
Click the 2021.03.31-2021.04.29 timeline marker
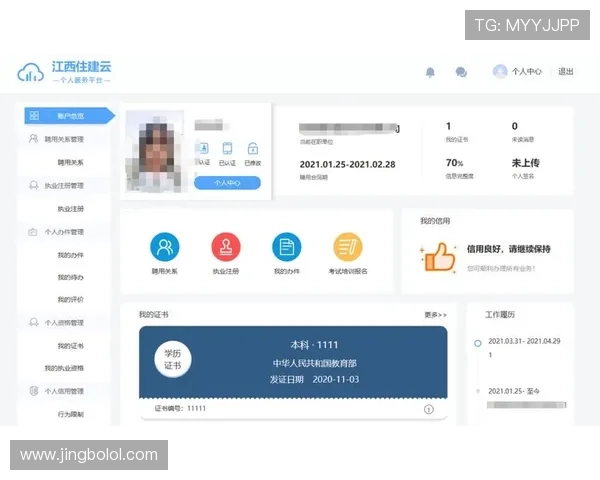coord(478,343)
